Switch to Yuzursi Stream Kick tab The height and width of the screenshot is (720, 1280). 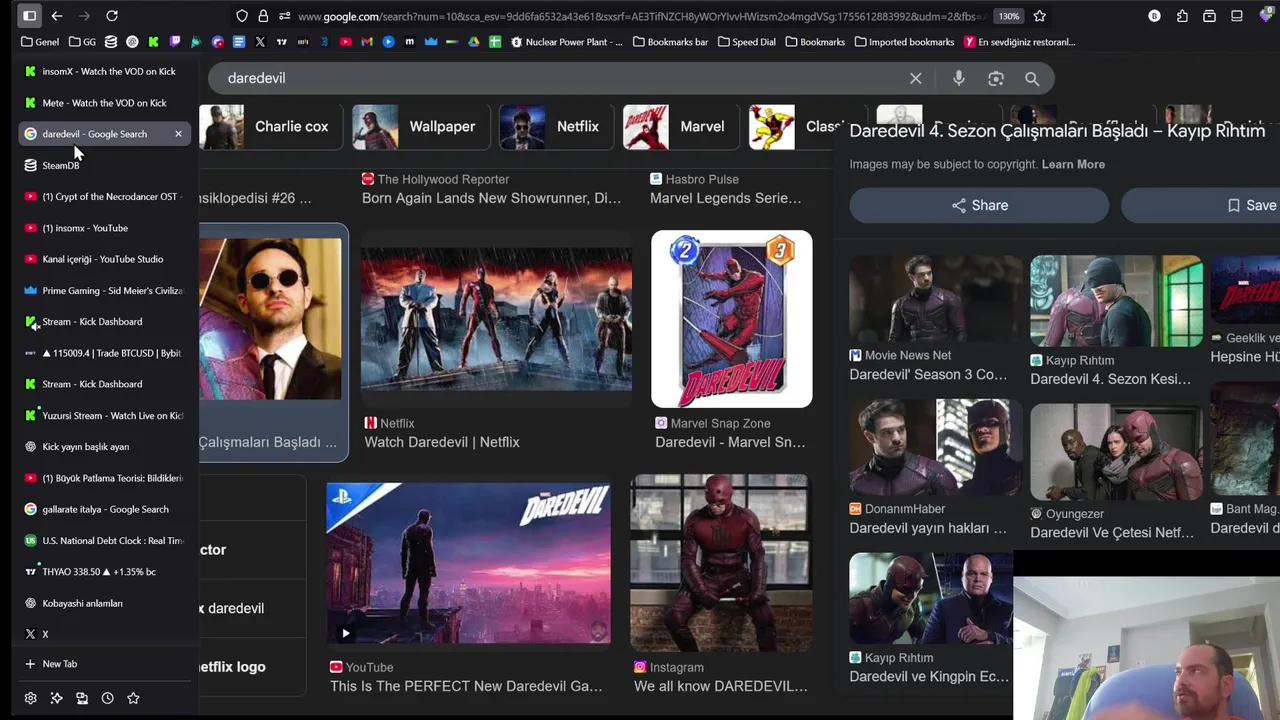point(104,416)
